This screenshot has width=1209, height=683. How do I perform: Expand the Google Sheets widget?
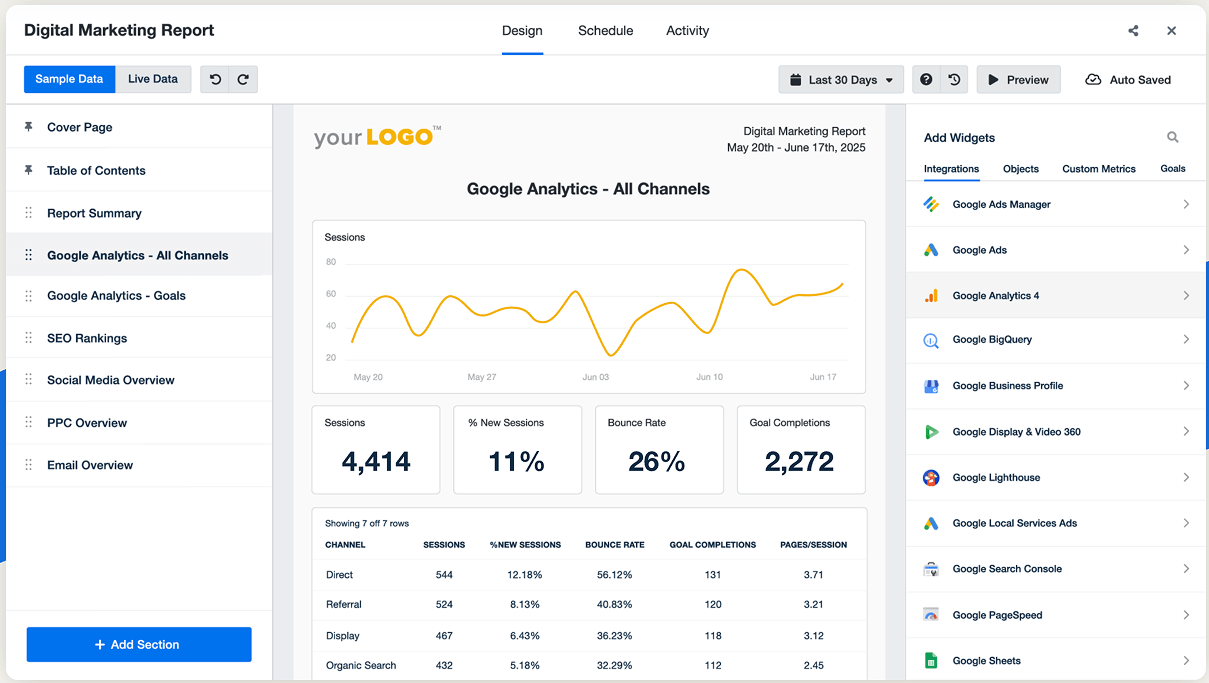[x=1187, y=660]
